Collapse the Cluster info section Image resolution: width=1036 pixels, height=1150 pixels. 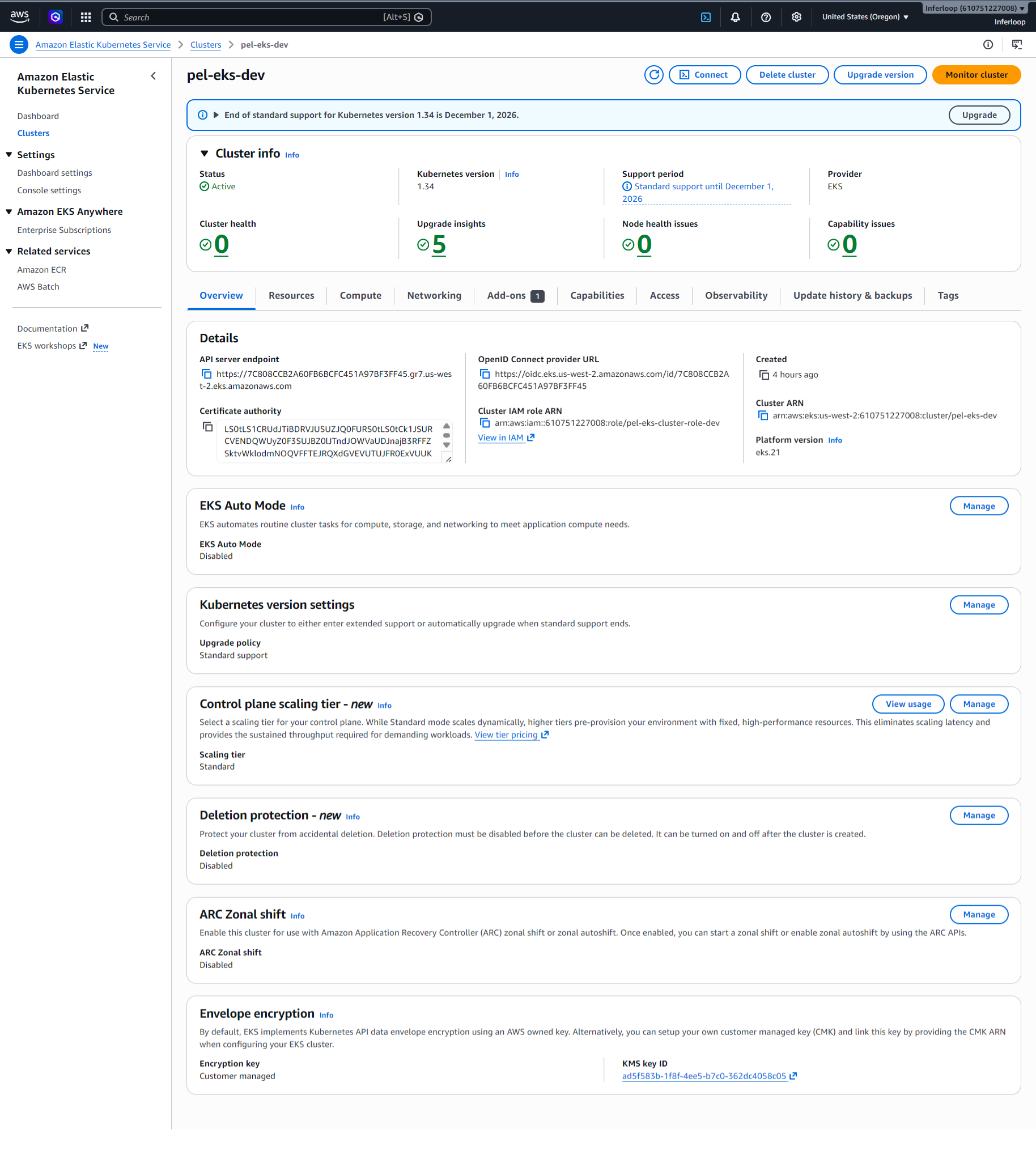(x=205, y=154)
